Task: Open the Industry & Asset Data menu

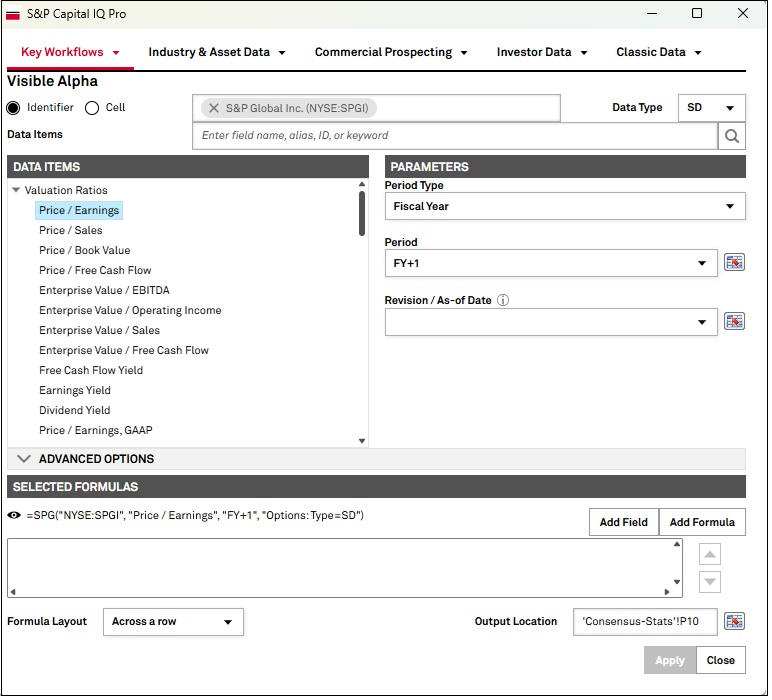Action: point(218,53)
